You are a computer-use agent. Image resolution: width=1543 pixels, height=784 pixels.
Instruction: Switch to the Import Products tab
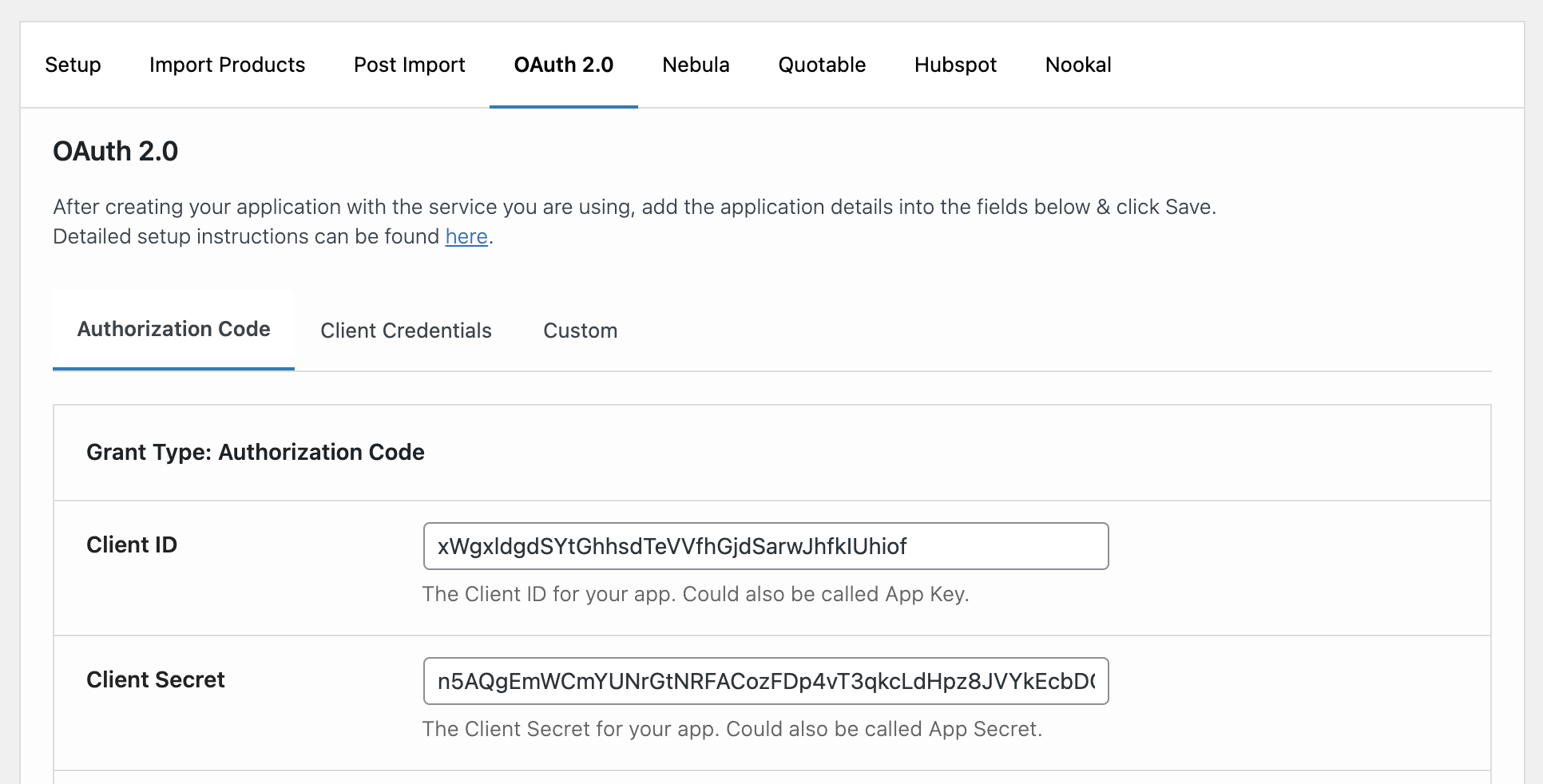(x=227, y=65)
